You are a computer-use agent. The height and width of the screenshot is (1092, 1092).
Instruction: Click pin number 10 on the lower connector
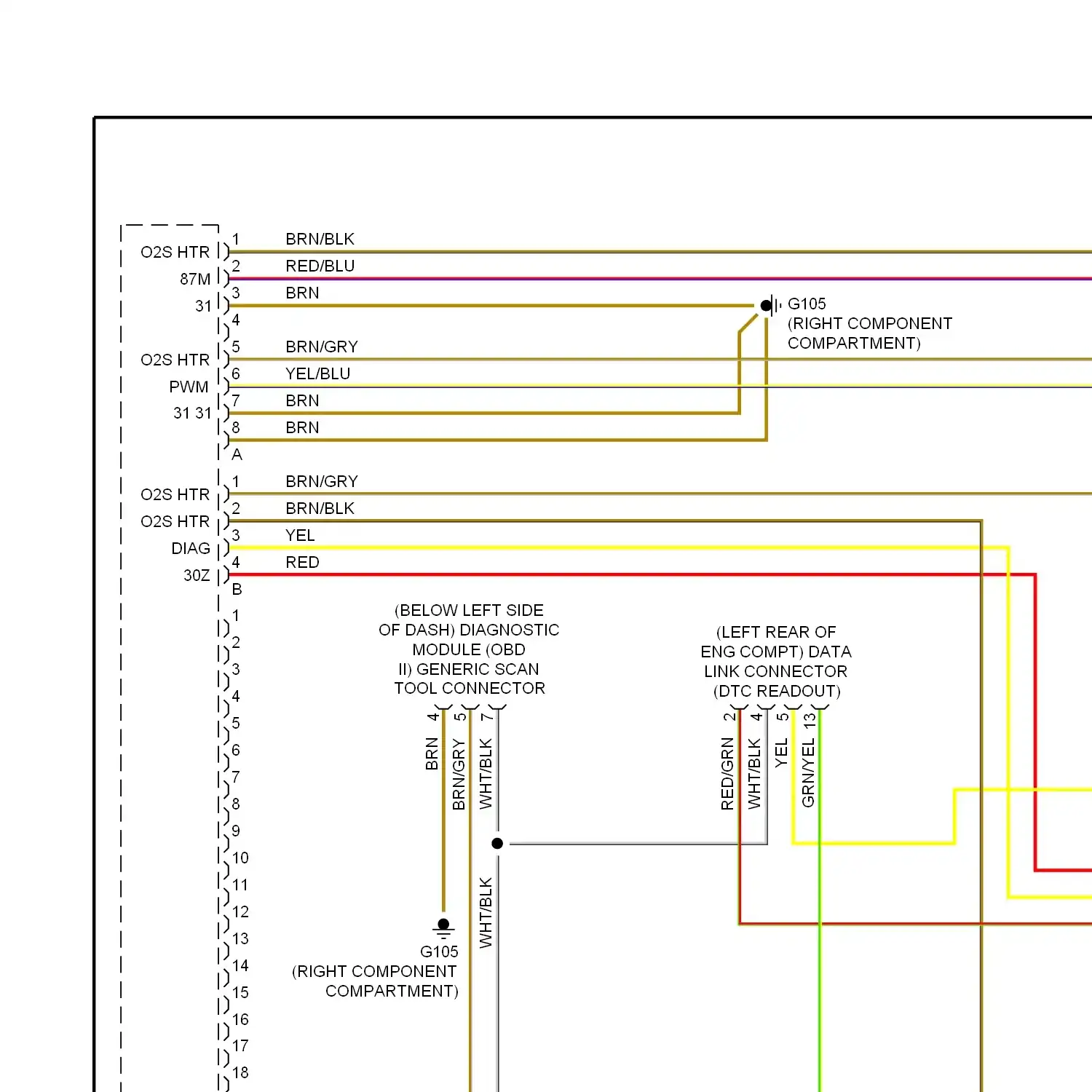240,858
